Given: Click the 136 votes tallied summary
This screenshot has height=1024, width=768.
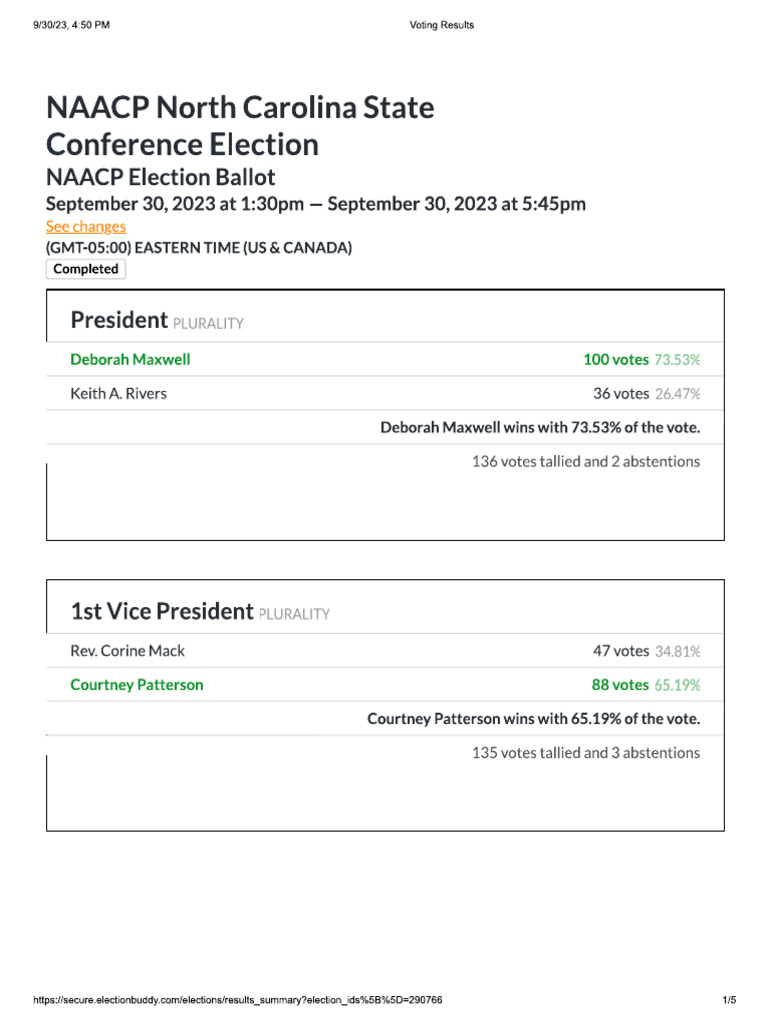Looking at the screenshot, I should point(586,461).
